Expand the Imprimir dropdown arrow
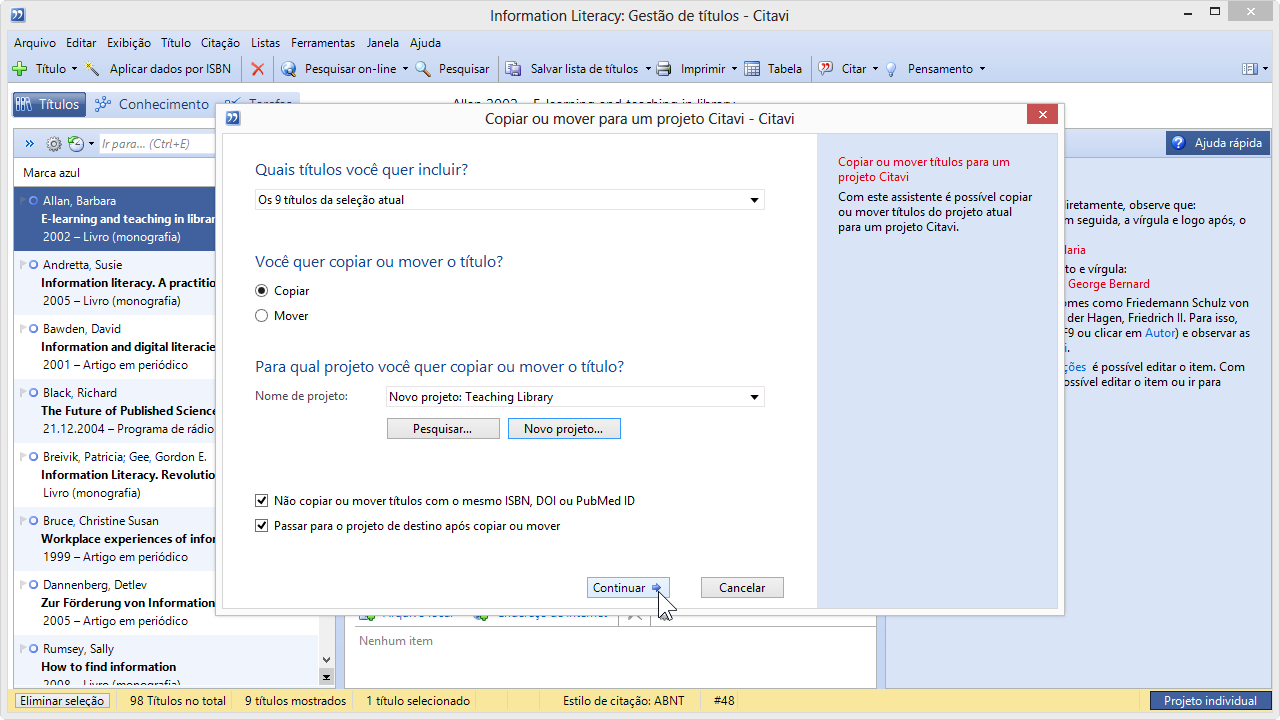The width and height of the screenshot is (1280, 720). pos(734,69)
